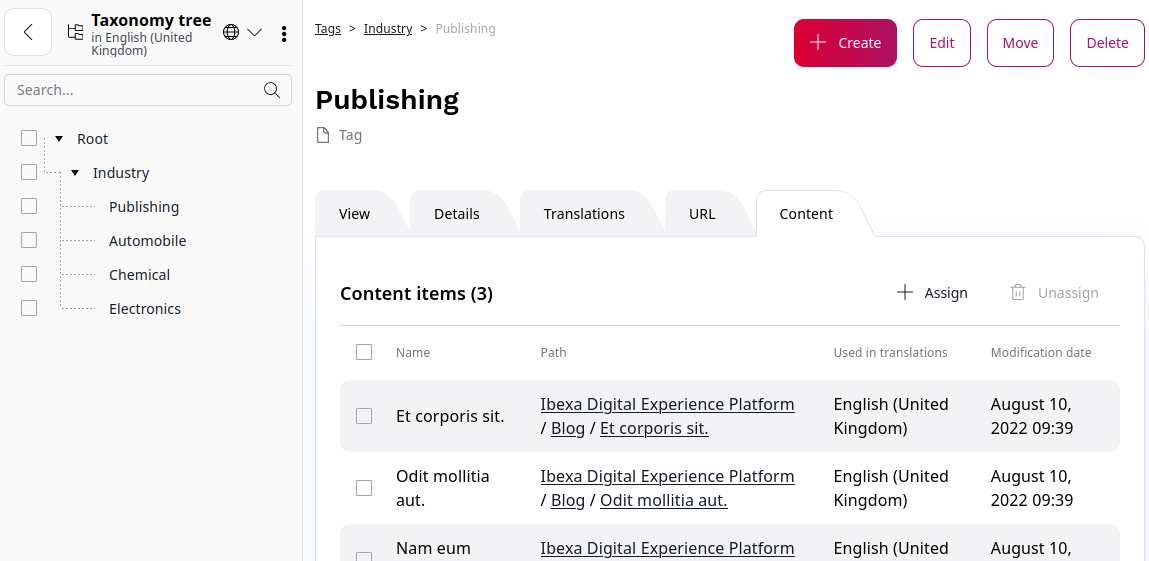Tick the Chemical checkbox in the tree
The width and height of the screenshot is (1149, 561).
pyautogui.click(x=29, y=274)
